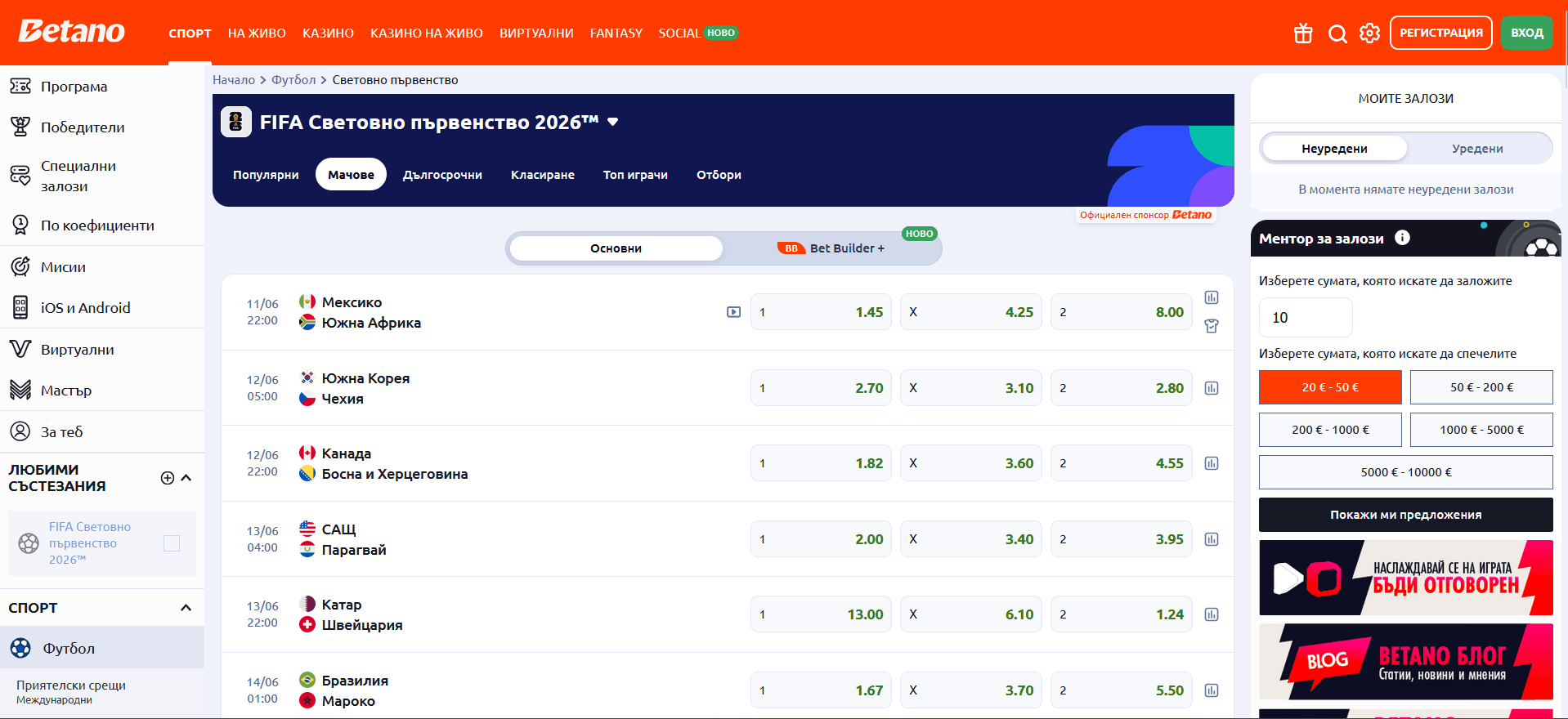Image resolution: width=1568 pixels, height=719 pixels.
Task: Select 200 € - 1000 € winning range
Action: pyautogui.click(x=1330, y=430)
